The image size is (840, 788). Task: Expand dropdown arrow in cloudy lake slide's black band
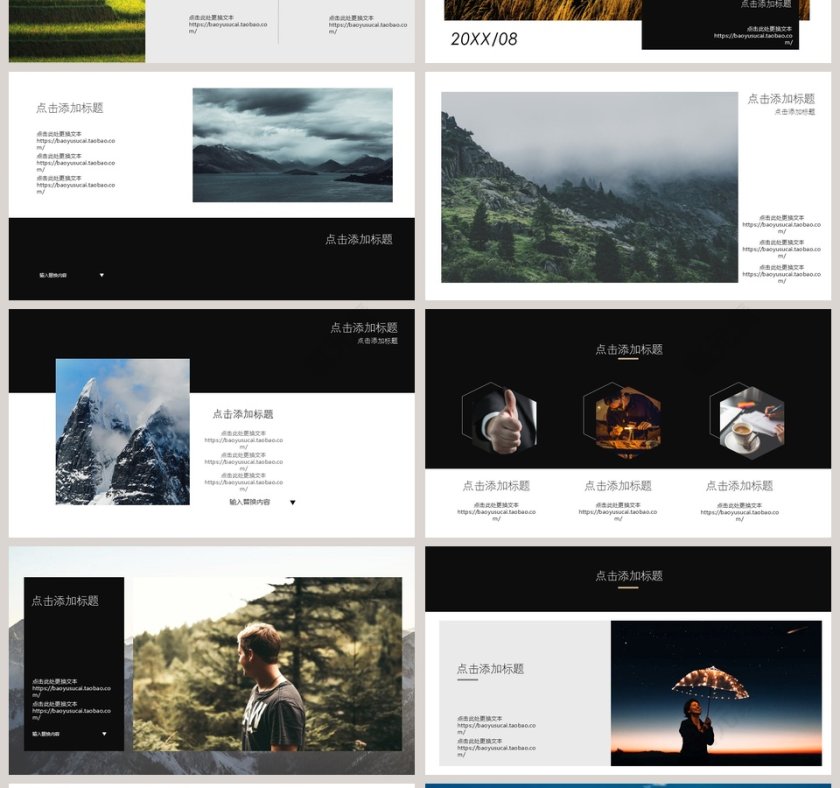pyautogui.click(x=101, y=275)
